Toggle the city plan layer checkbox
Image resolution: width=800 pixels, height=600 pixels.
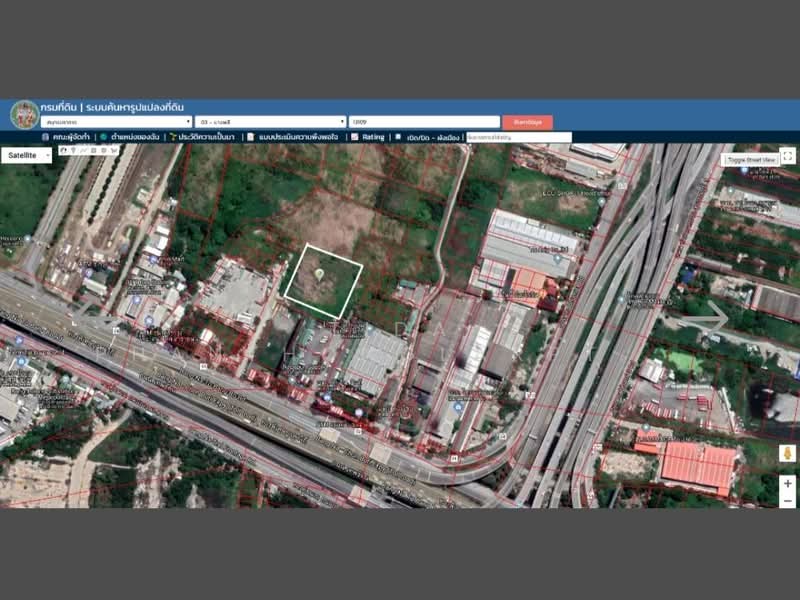click(398, 137)
